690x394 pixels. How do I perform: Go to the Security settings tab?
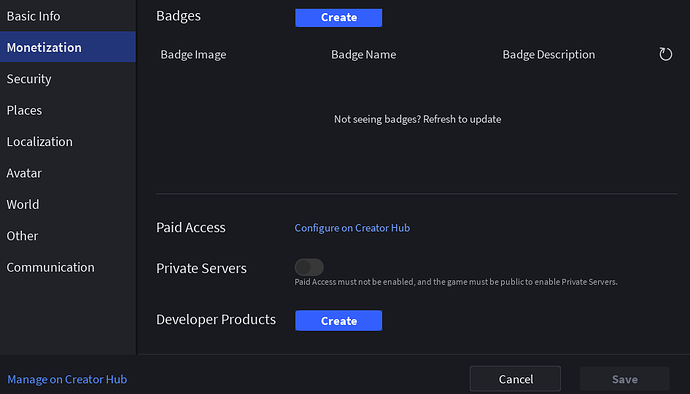(x=68, y=78)
